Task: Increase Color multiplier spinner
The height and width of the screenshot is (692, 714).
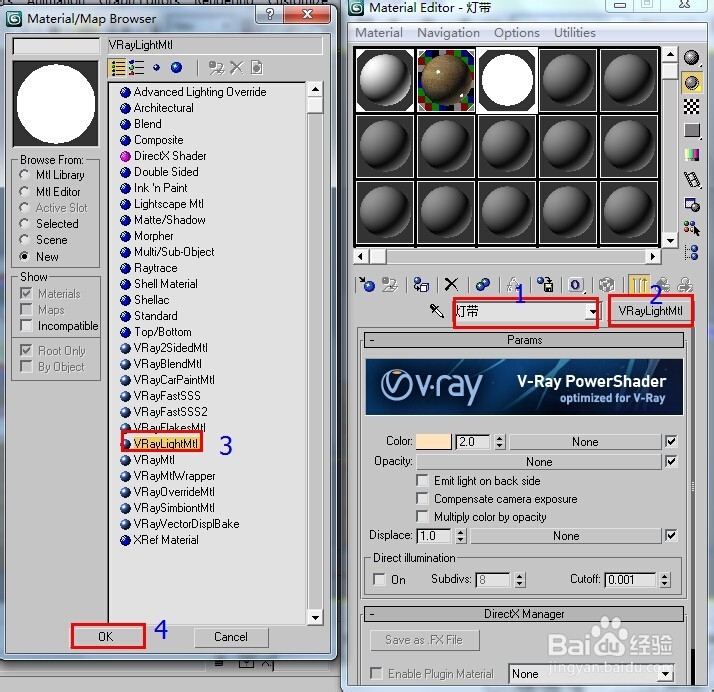Action: 500,438
